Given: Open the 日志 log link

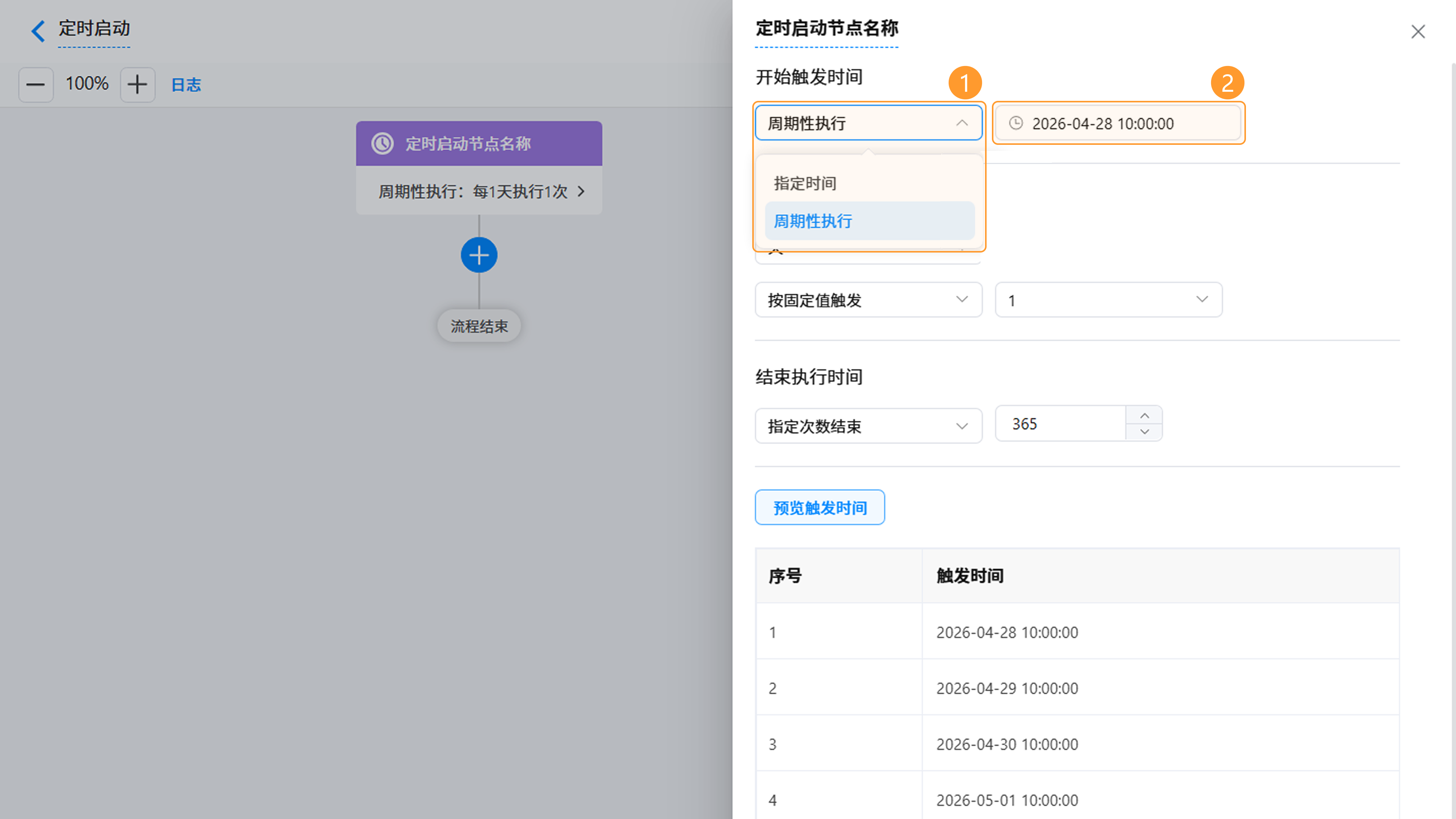Looking at the screenshot, I should pos(186,85).
